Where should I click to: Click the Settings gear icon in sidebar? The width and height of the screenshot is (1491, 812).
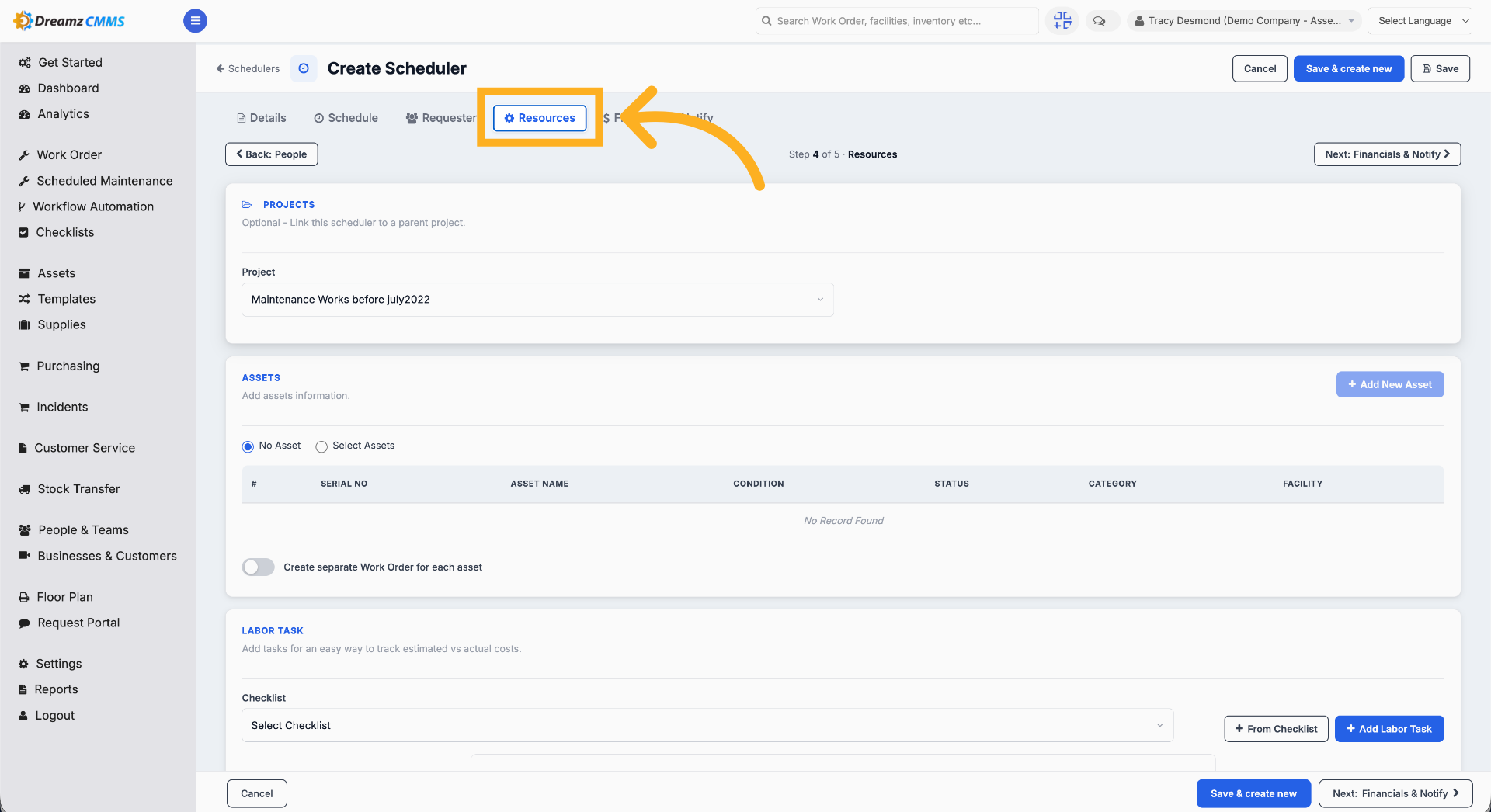[x=23, y=664]
